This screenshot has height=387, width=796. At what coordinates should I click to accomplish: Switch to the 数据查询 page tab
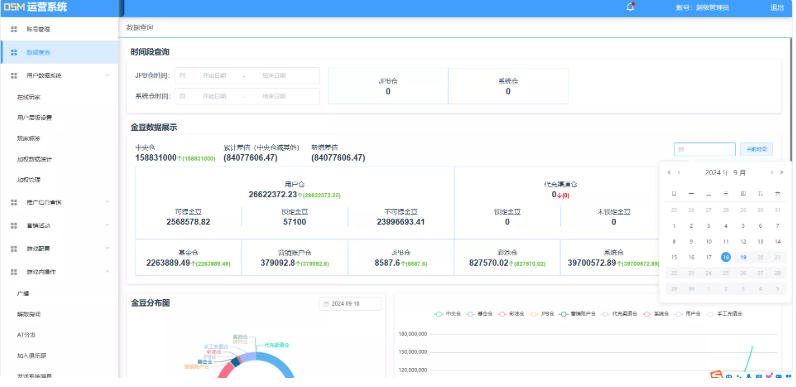(x=140, y=27)
